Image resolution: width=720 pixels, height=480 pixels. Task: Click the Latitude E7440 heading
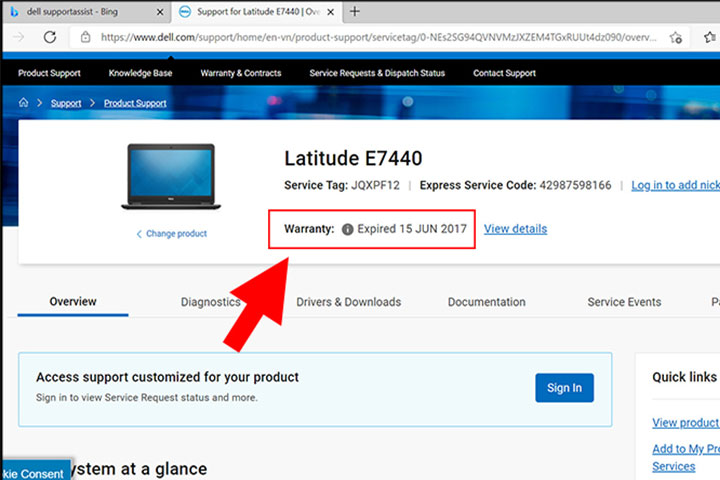click(353, 158)
